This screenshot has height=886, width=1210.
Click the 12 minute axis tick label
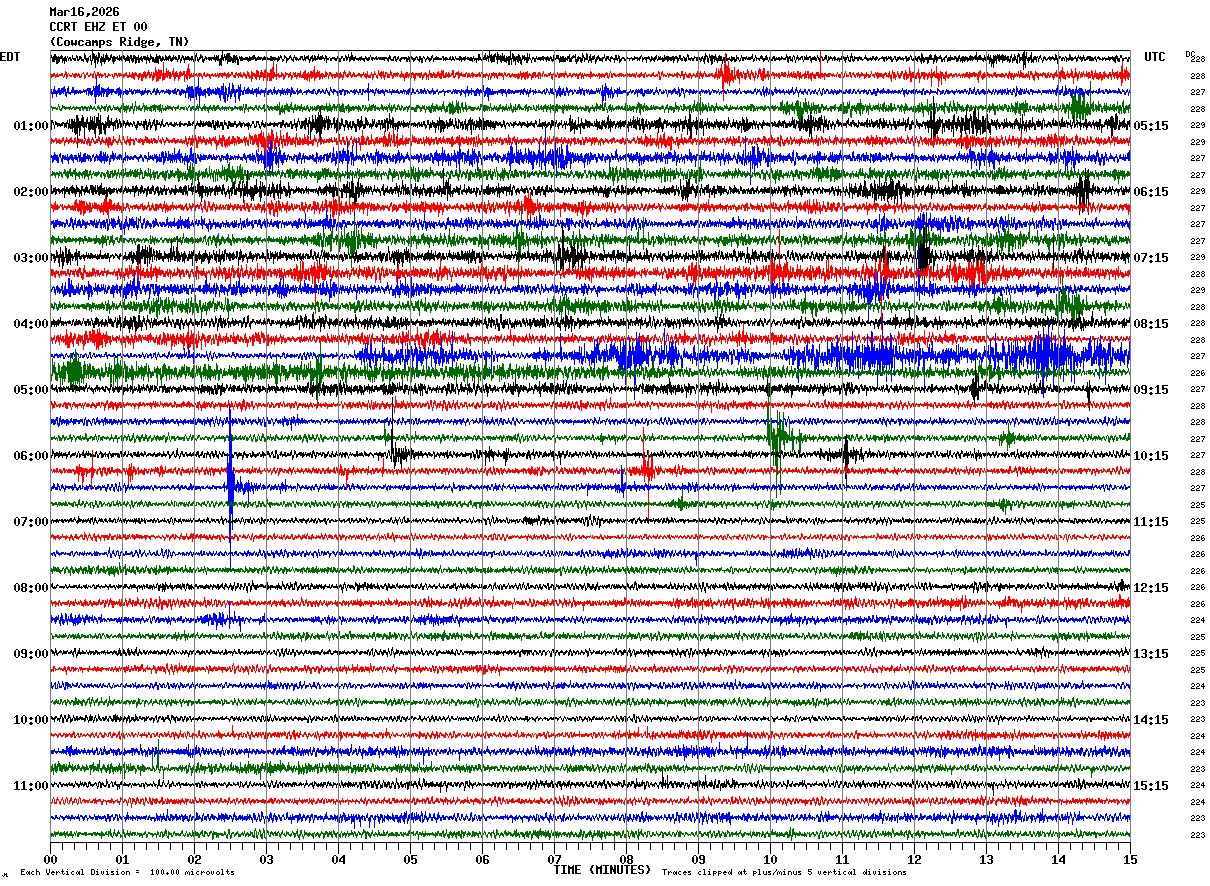click(x=914, y=859)
